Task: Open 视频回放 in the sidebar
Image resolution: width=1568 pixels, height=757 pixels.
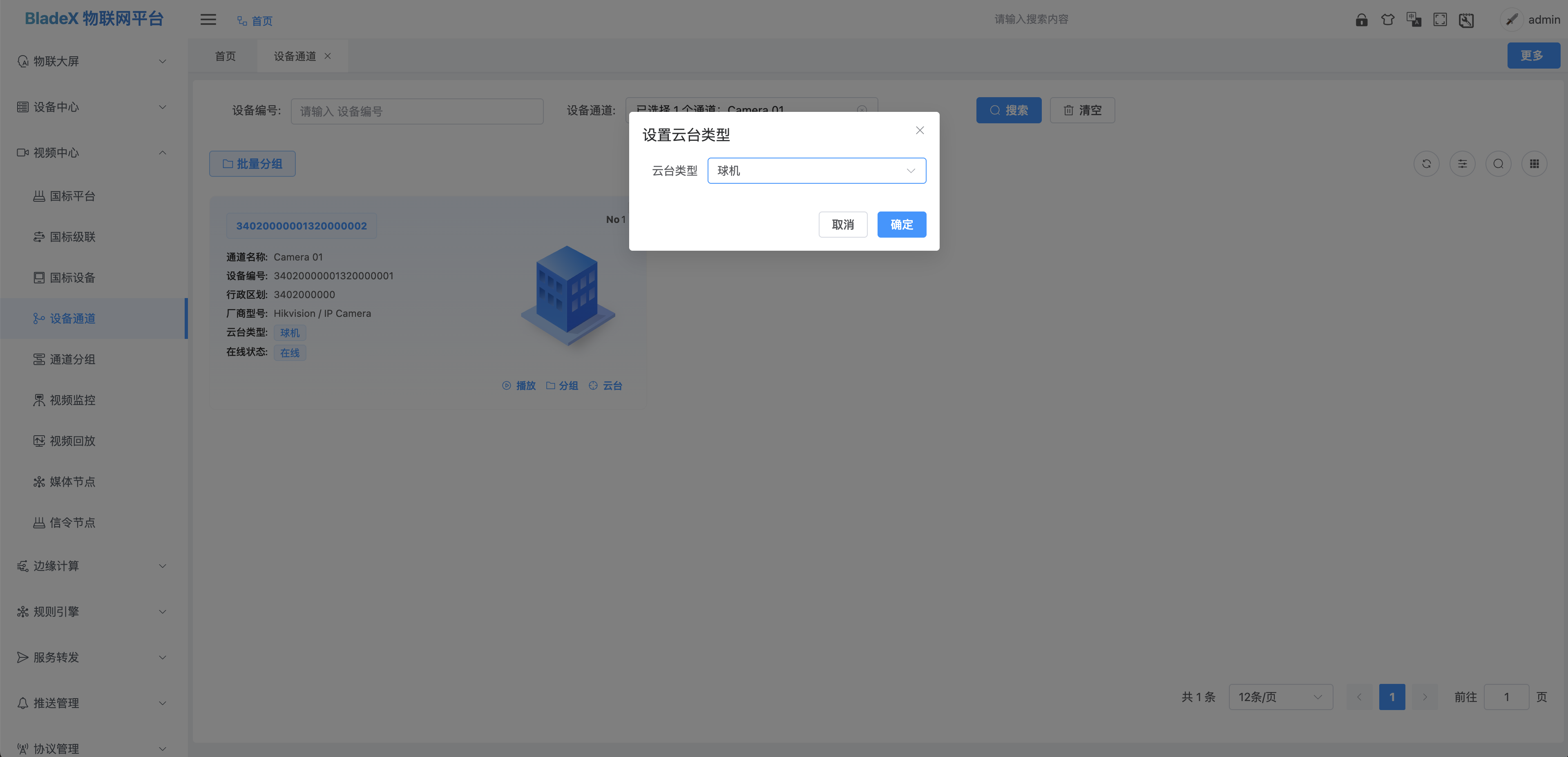Action: [x=94, y=441]
